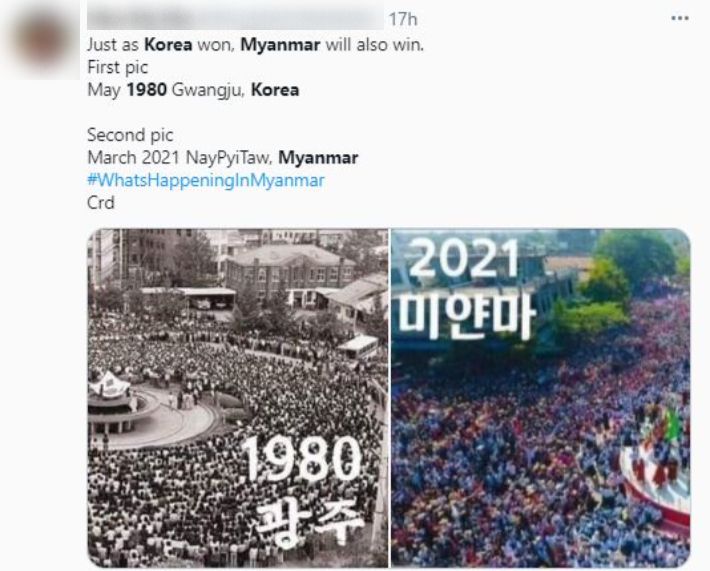Click the 17h timestamp

click(403, 19)
